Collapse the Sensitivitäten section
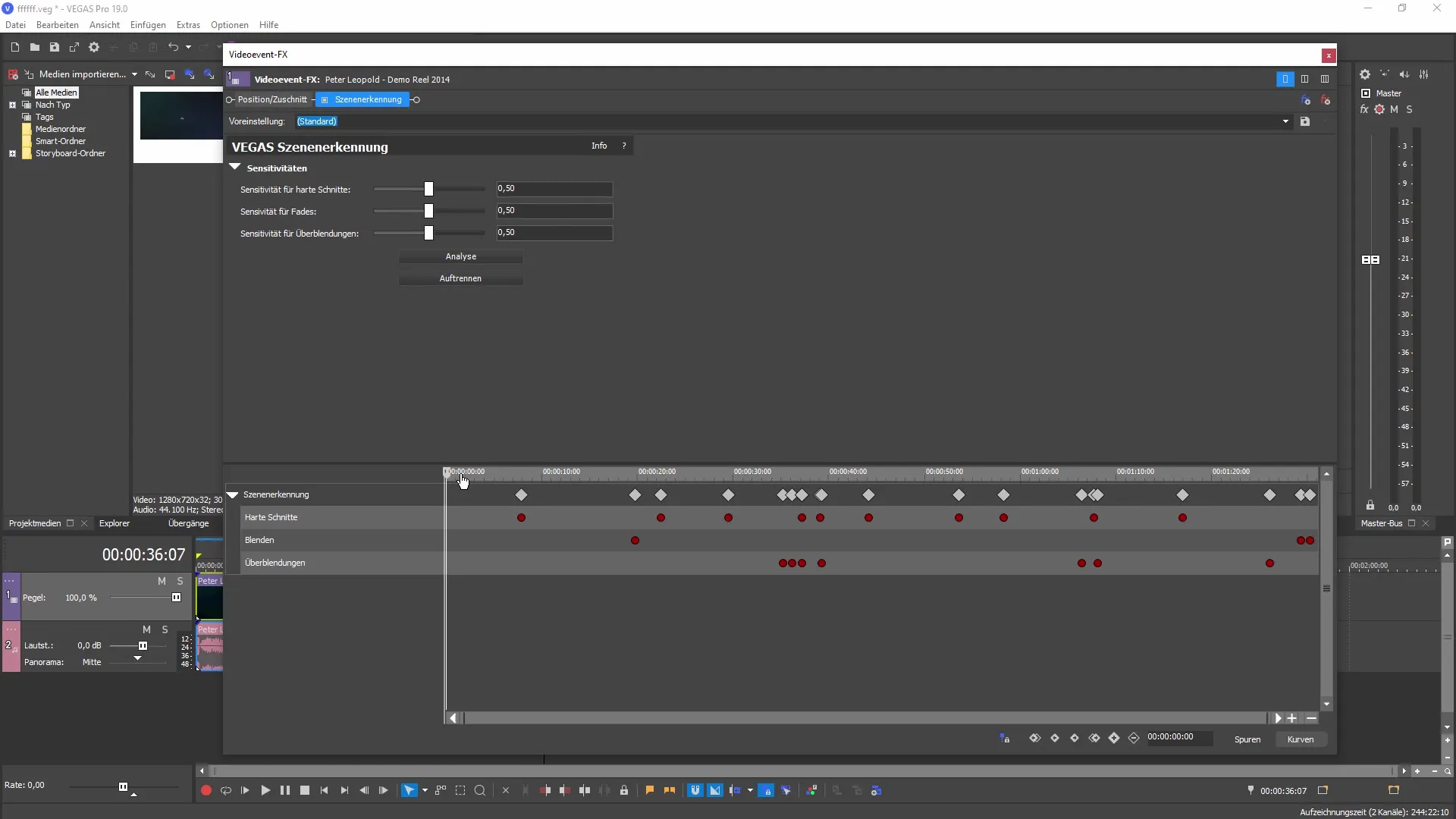 point(235,168)
